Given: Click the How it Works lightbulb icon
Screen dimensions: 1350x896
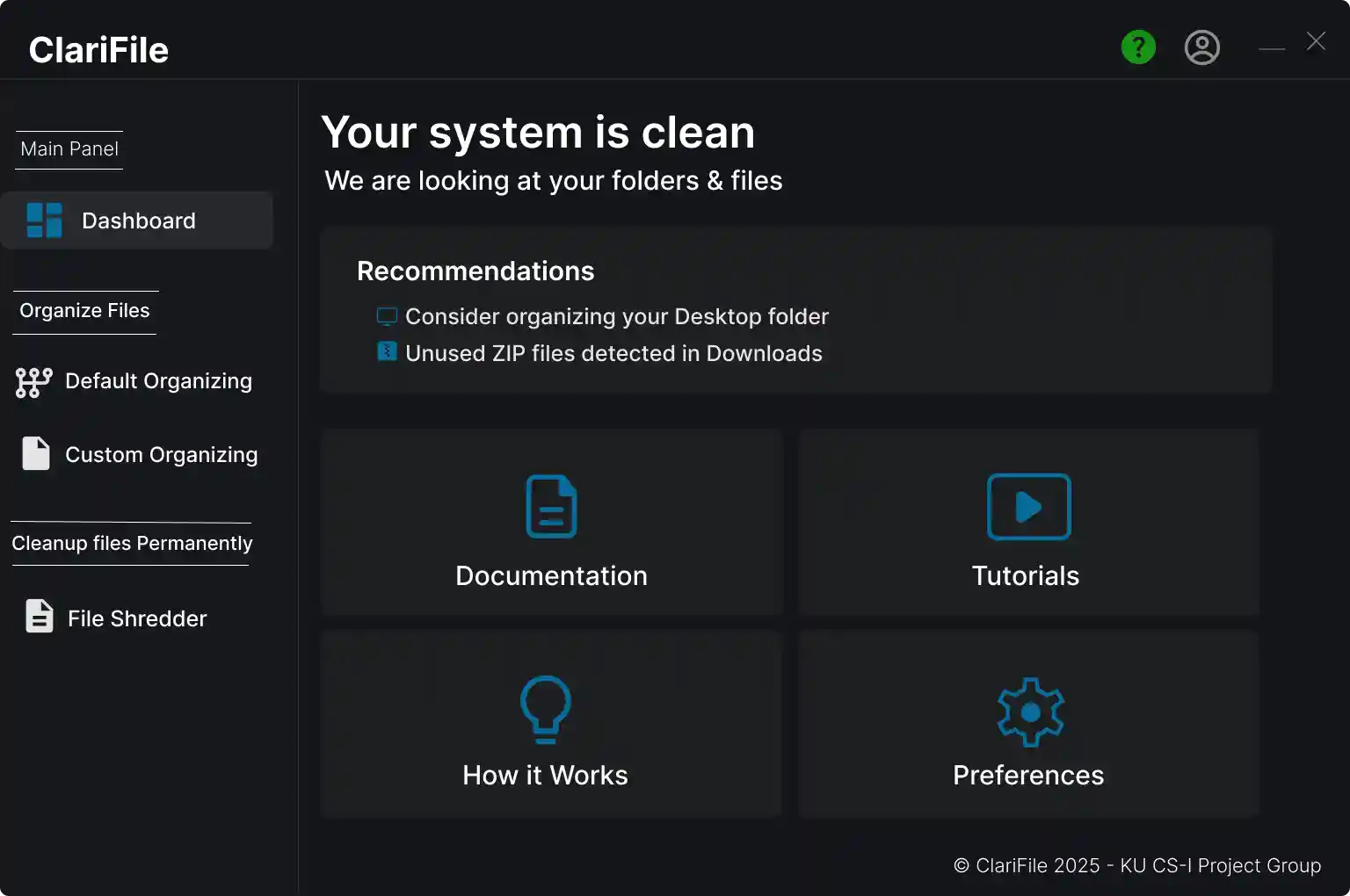Looking at the screenshot, I should pyautogui.click(x=546, y=707).
